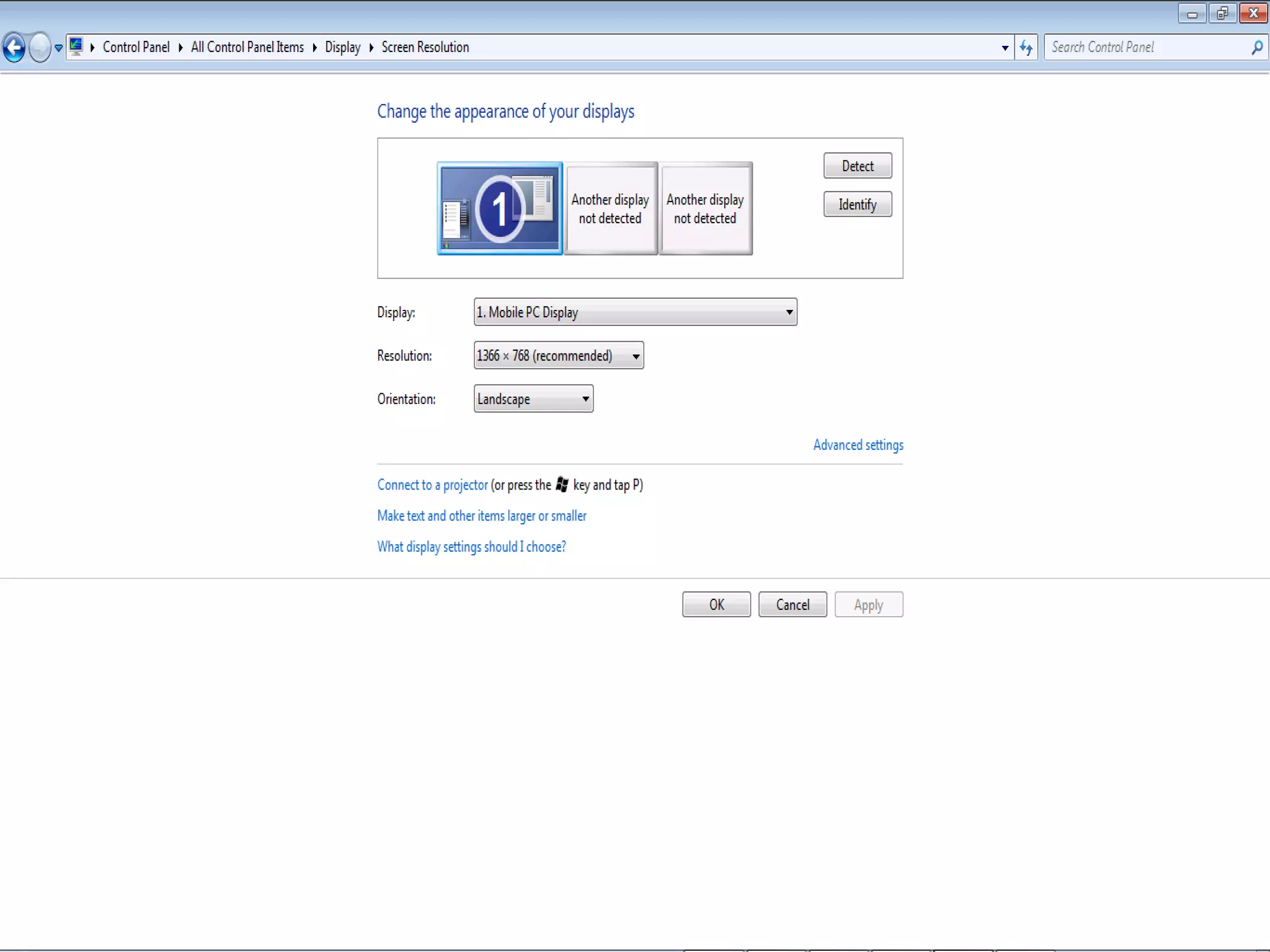This screenshot has height=952, width=1270.
Task: Open the address bar history dropdown arrow
Action: (x=1005, y=48)
